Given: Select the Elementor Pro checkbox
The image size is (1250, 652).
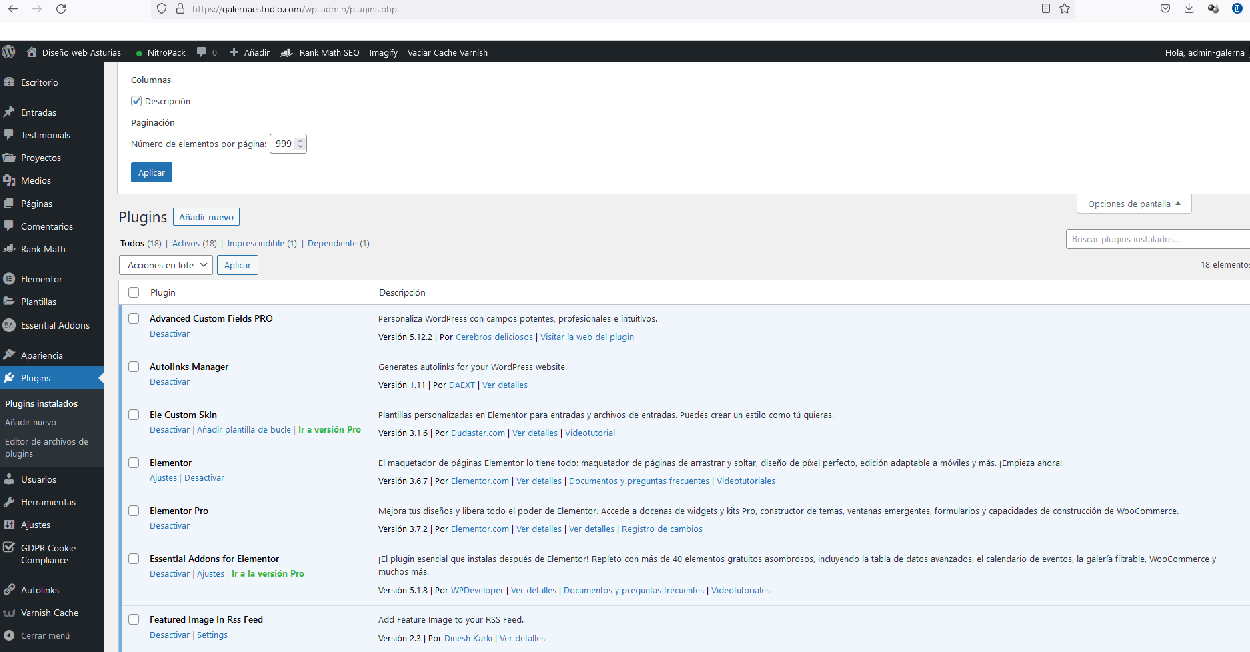Looking at the screenshot, I should click(x=134, y=511).
